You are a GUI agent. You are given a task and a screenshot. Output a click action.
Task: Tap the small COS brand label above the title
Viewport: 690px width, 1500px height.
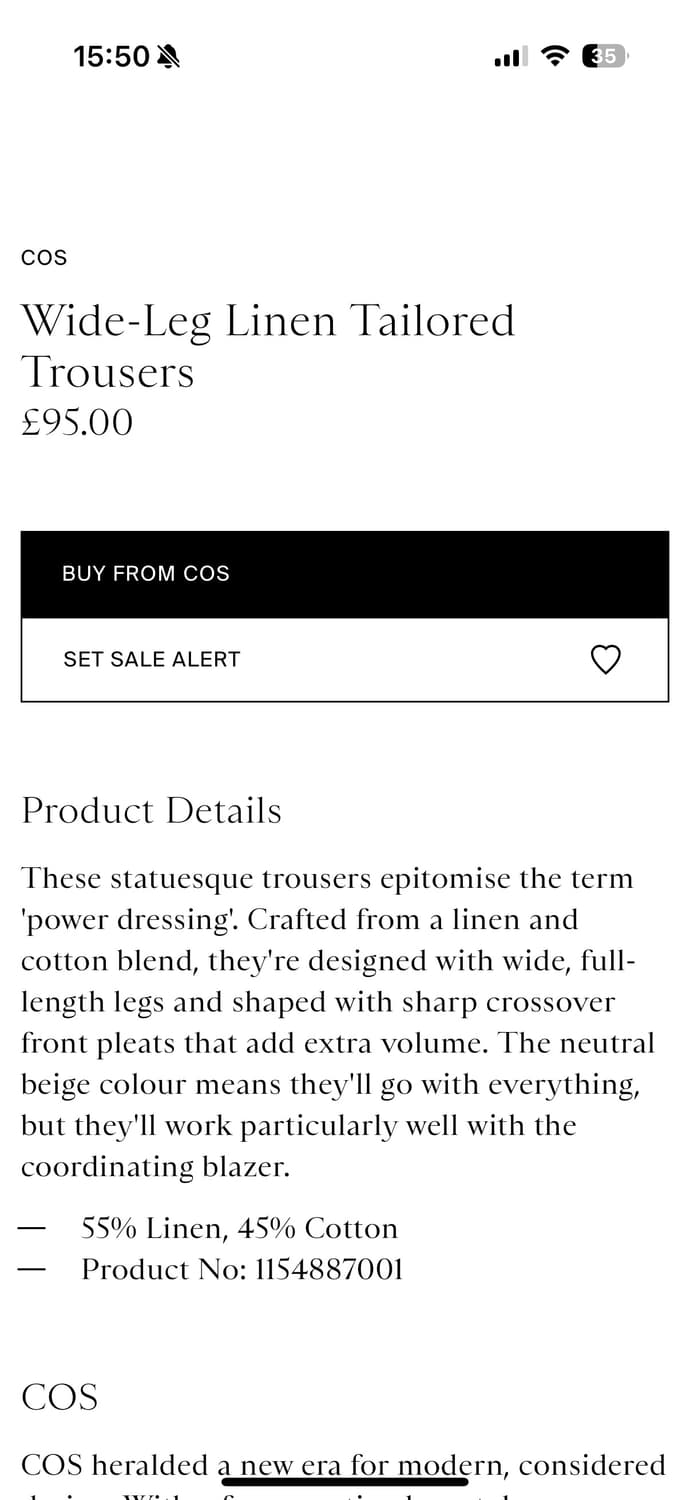coord(44,258)
